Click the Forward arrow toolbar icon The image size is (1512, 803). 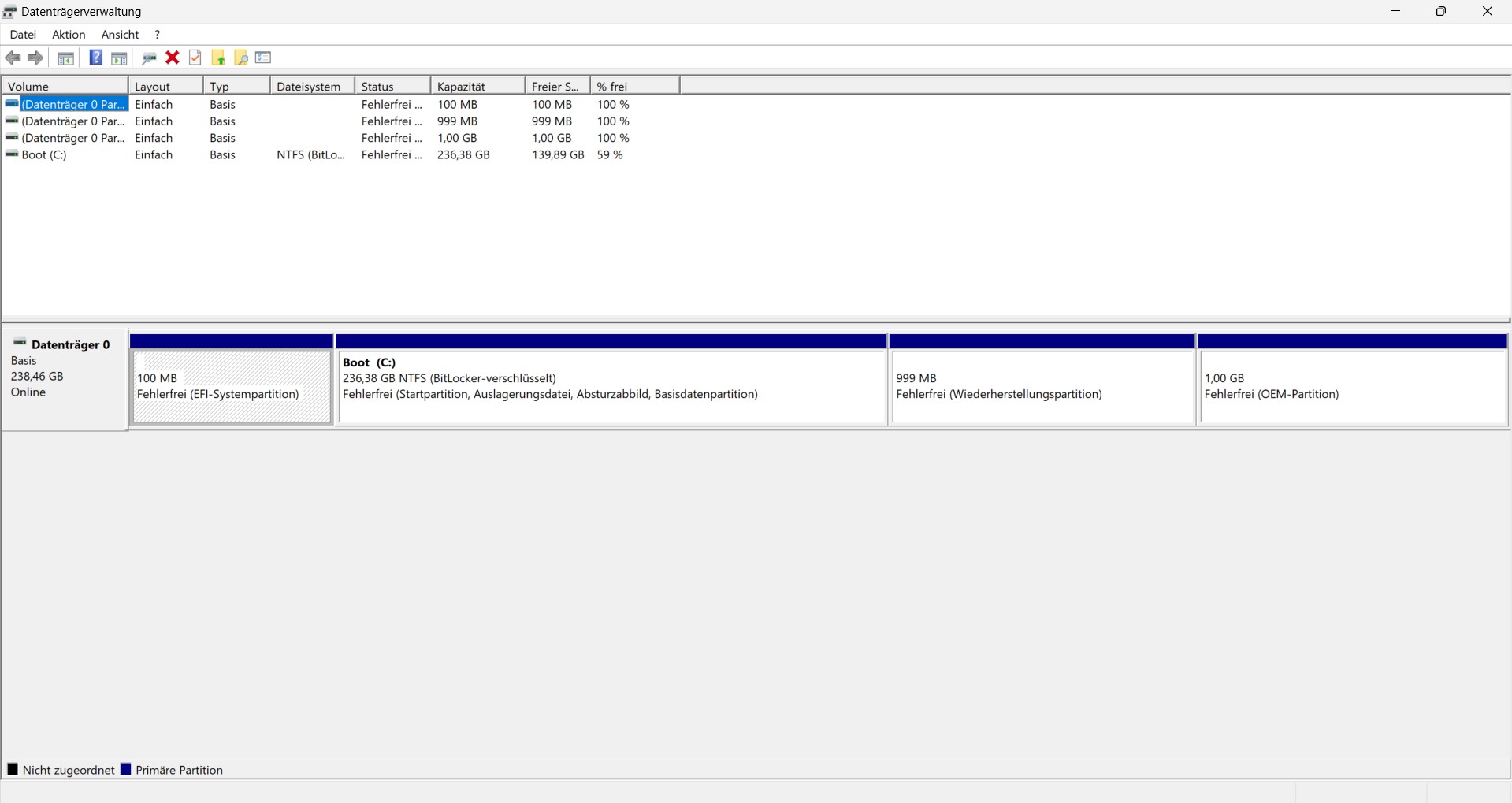35,58
